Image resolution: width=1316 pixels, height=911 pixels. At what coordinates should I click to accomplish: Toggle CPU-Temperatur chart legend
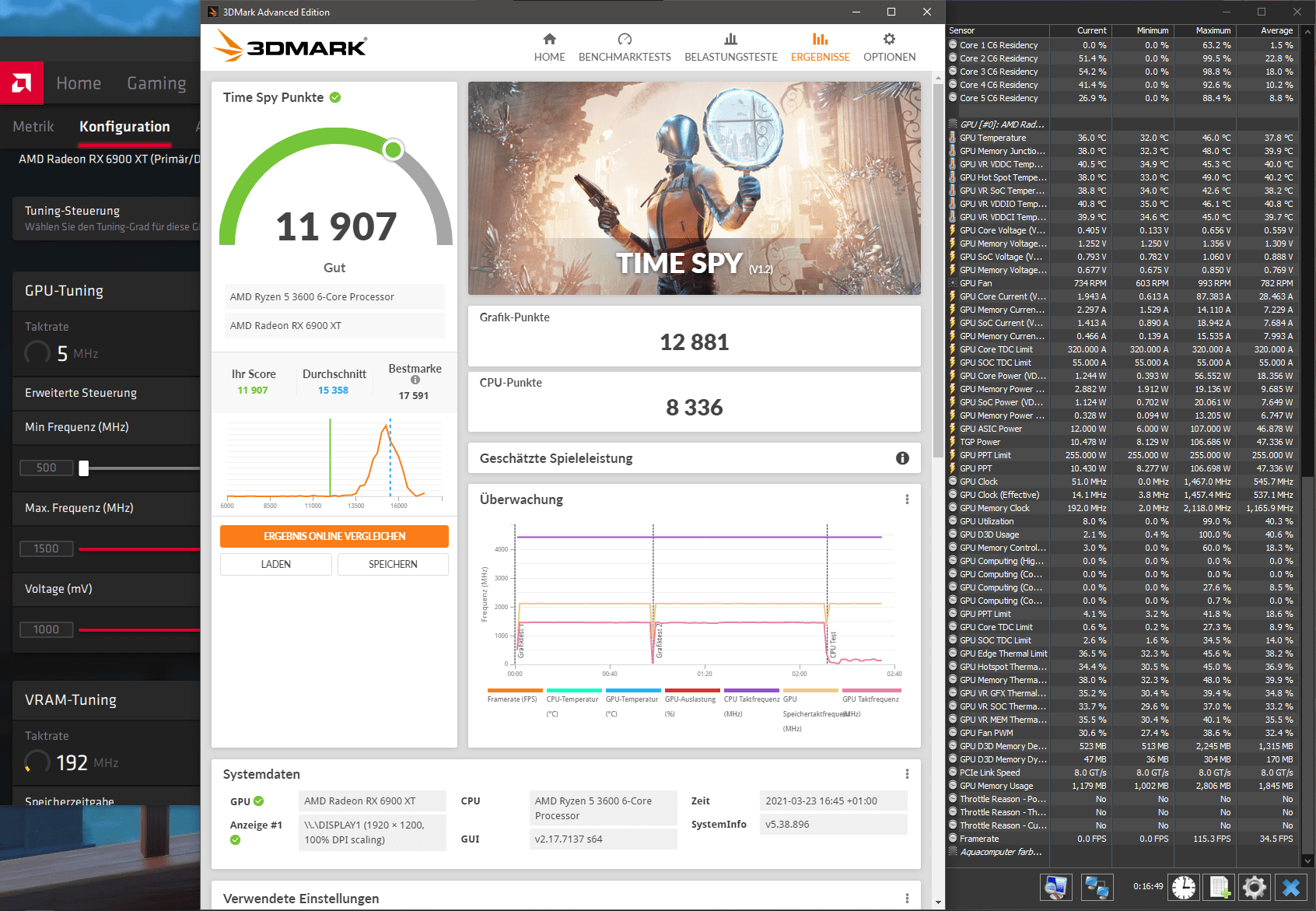pyautogui.click(x=572, y=701)
